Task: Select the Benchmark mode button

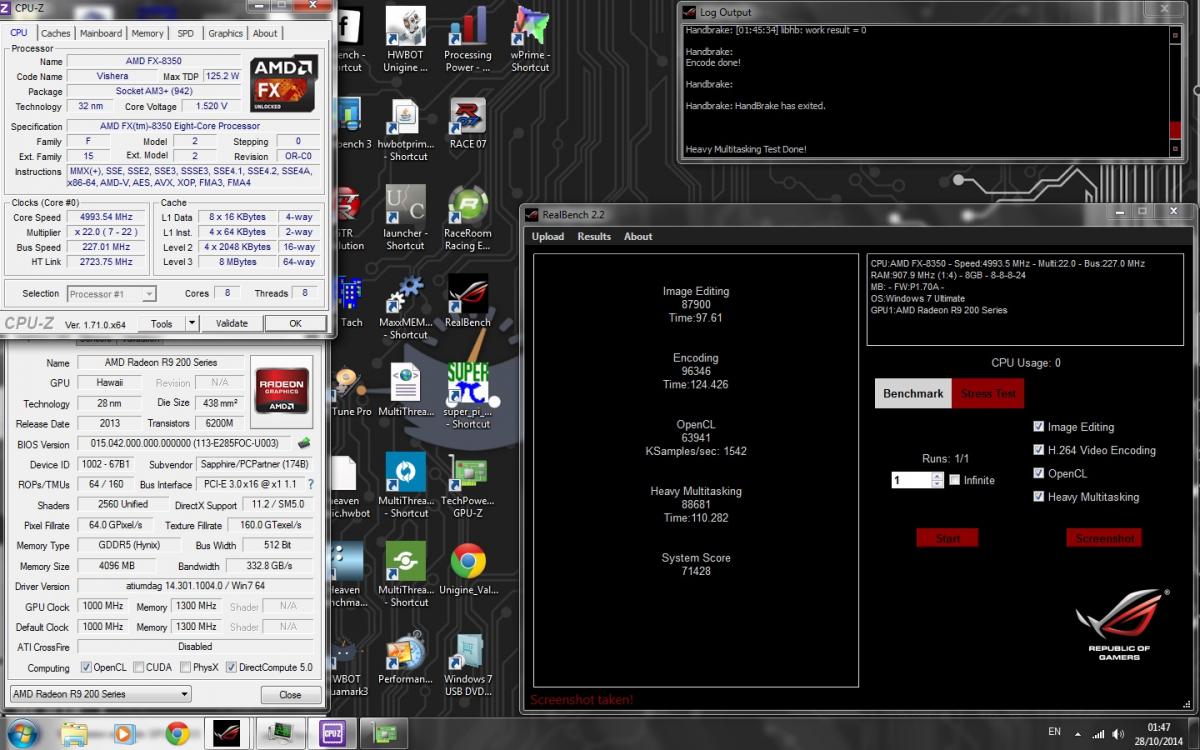Action: pos(913,393)
